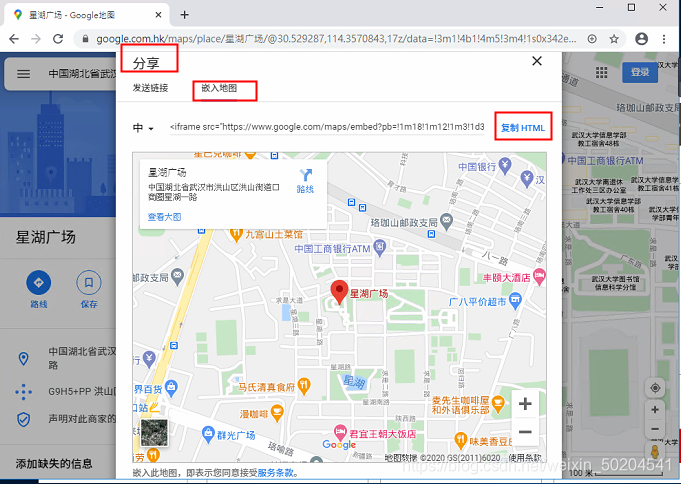Click the Google logo in embed preview
This screenshot has width=681, height=484.
pyautogui.click(x=339, y=444)
